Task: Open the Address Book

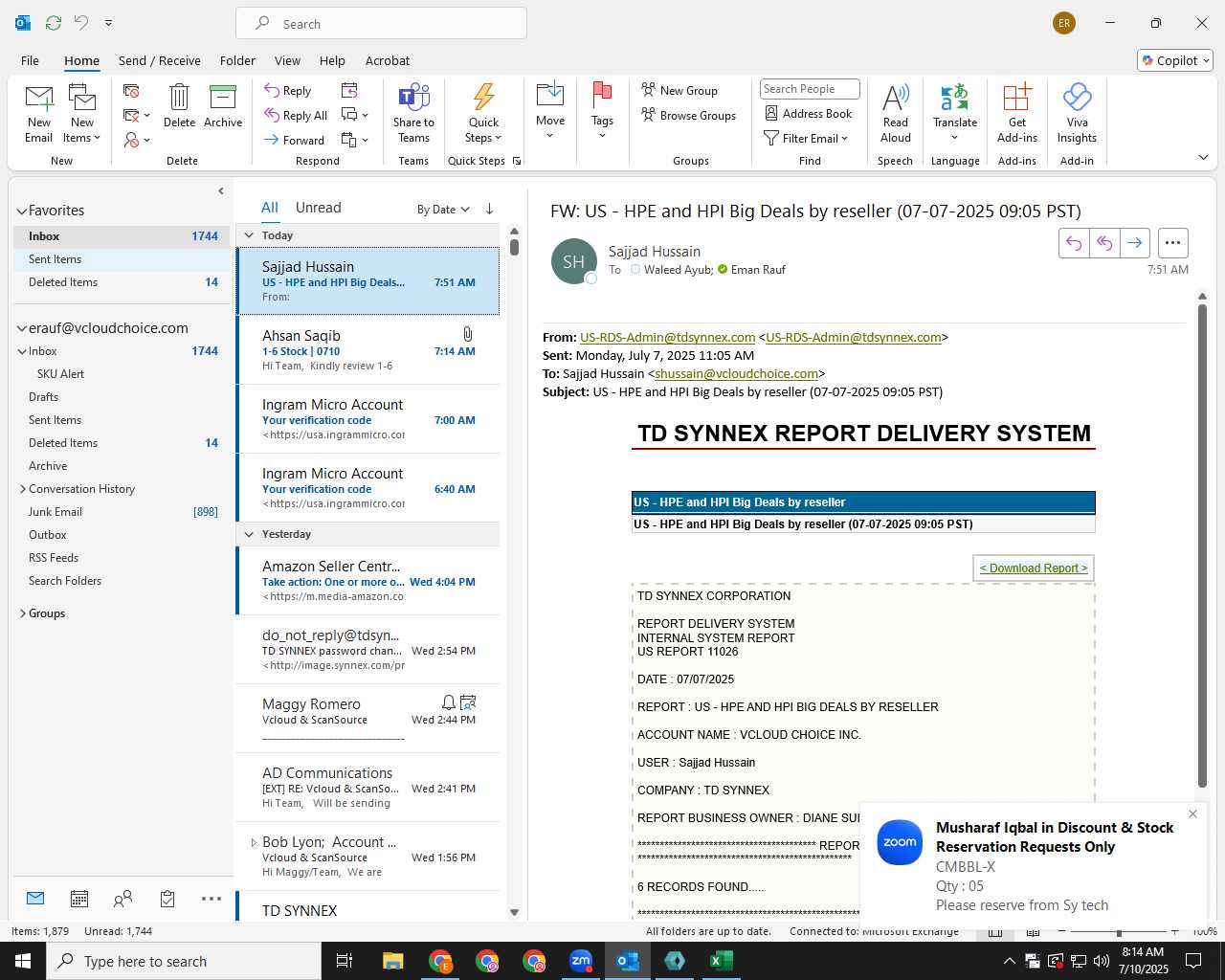Action: click(808, 114)
